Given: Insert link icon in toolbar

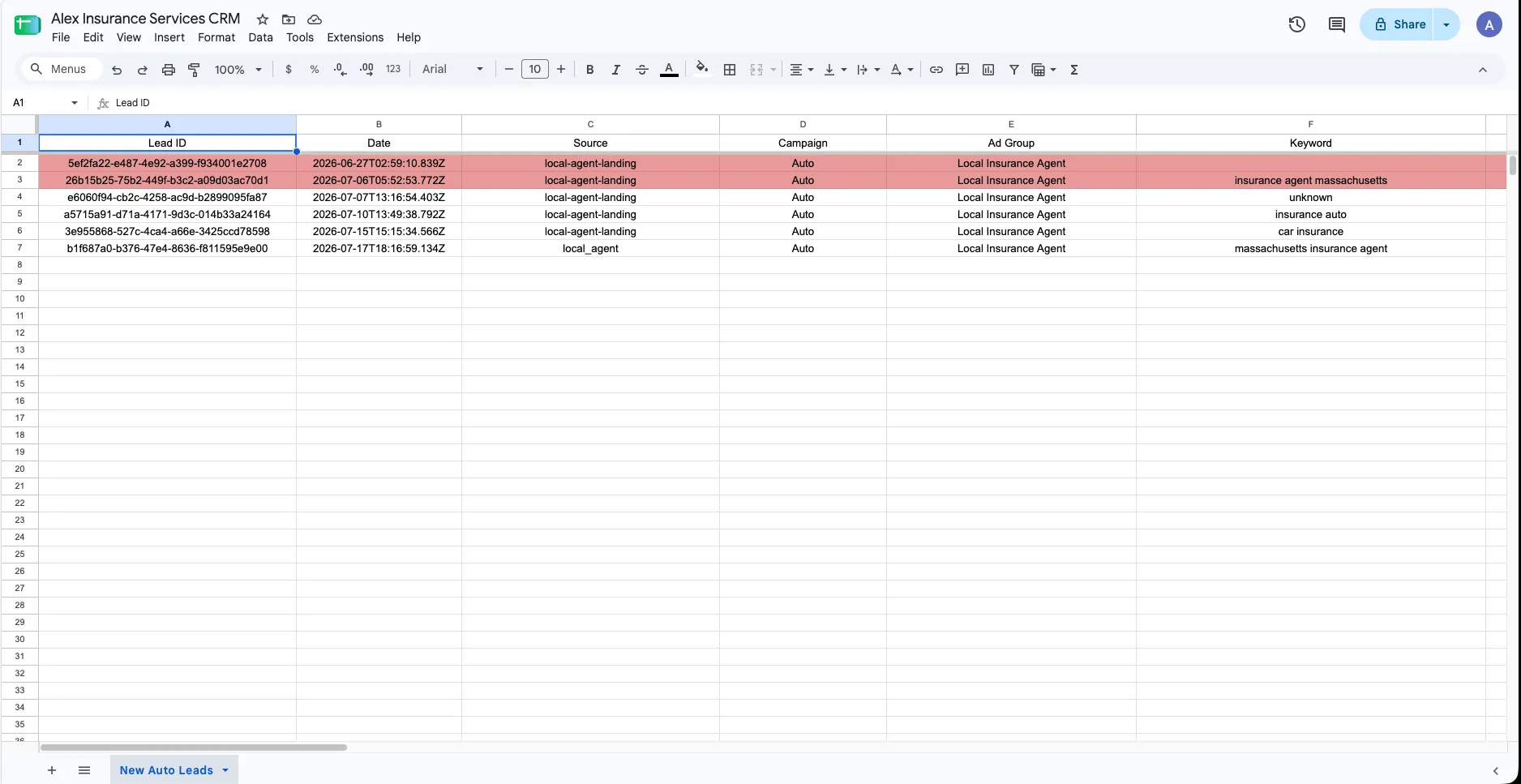Looking at the screenshot, I should click(936, 70).
